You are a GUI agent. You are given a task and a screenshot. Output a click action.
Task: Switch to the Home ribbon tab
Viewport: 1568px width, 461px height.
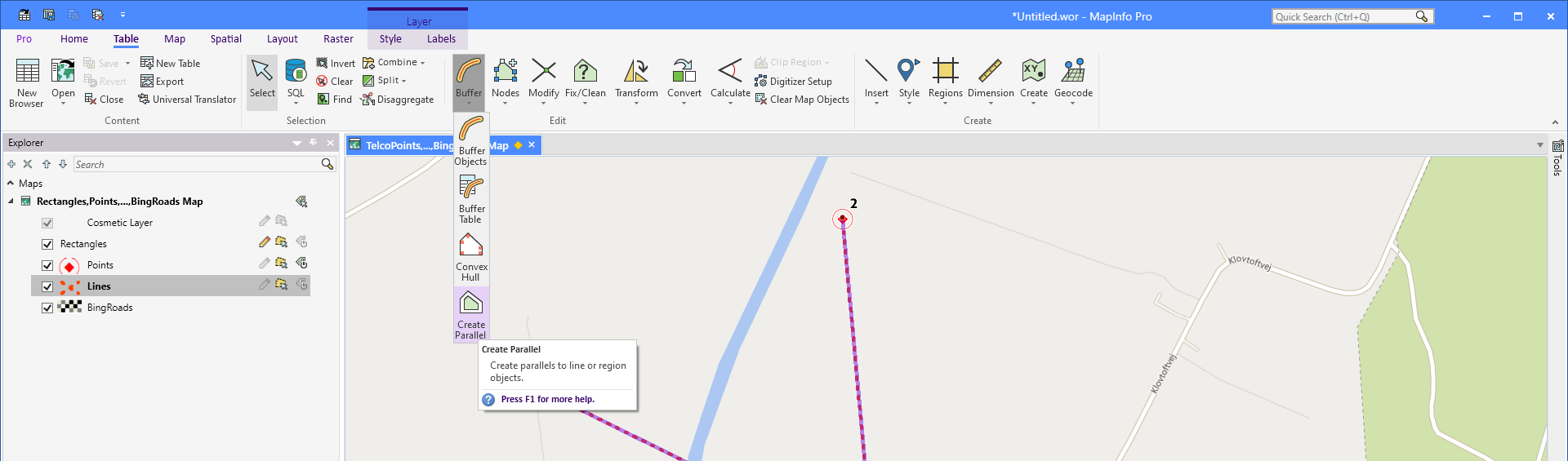pos(74,38)
